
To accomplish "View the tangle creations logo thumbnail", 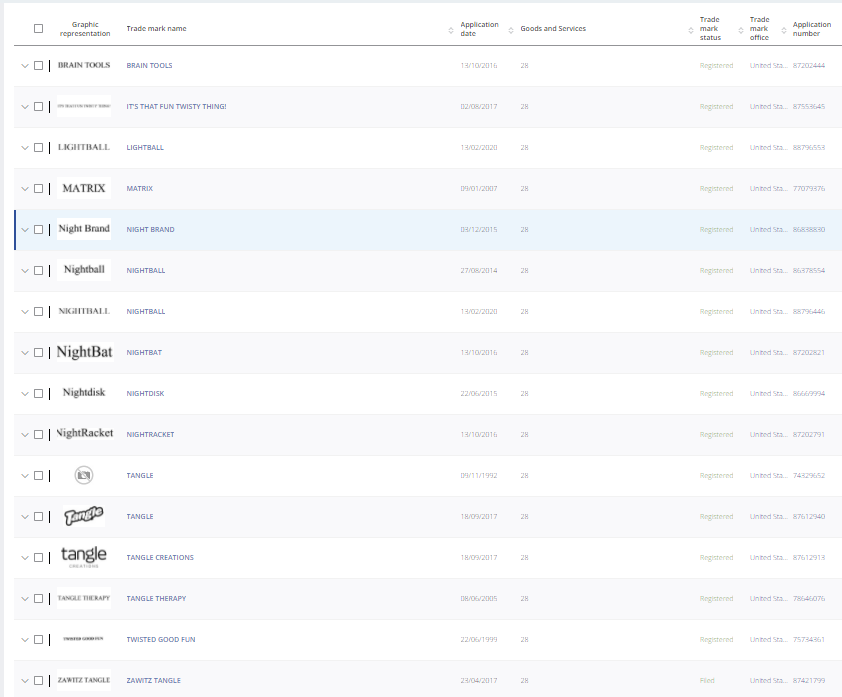I will pyautogui.click(x=84, y=557).
